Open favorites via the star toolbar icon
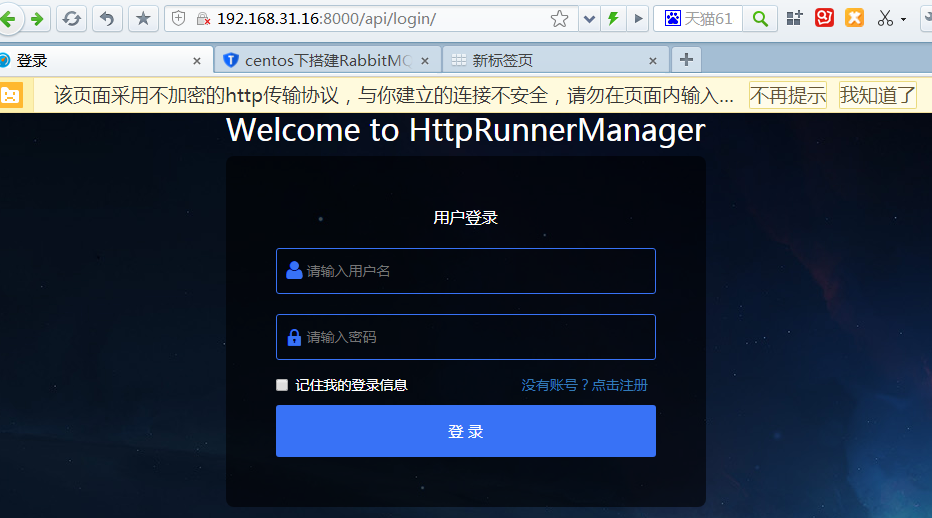Viewport: 932px width, 518px height. [143, 19]
